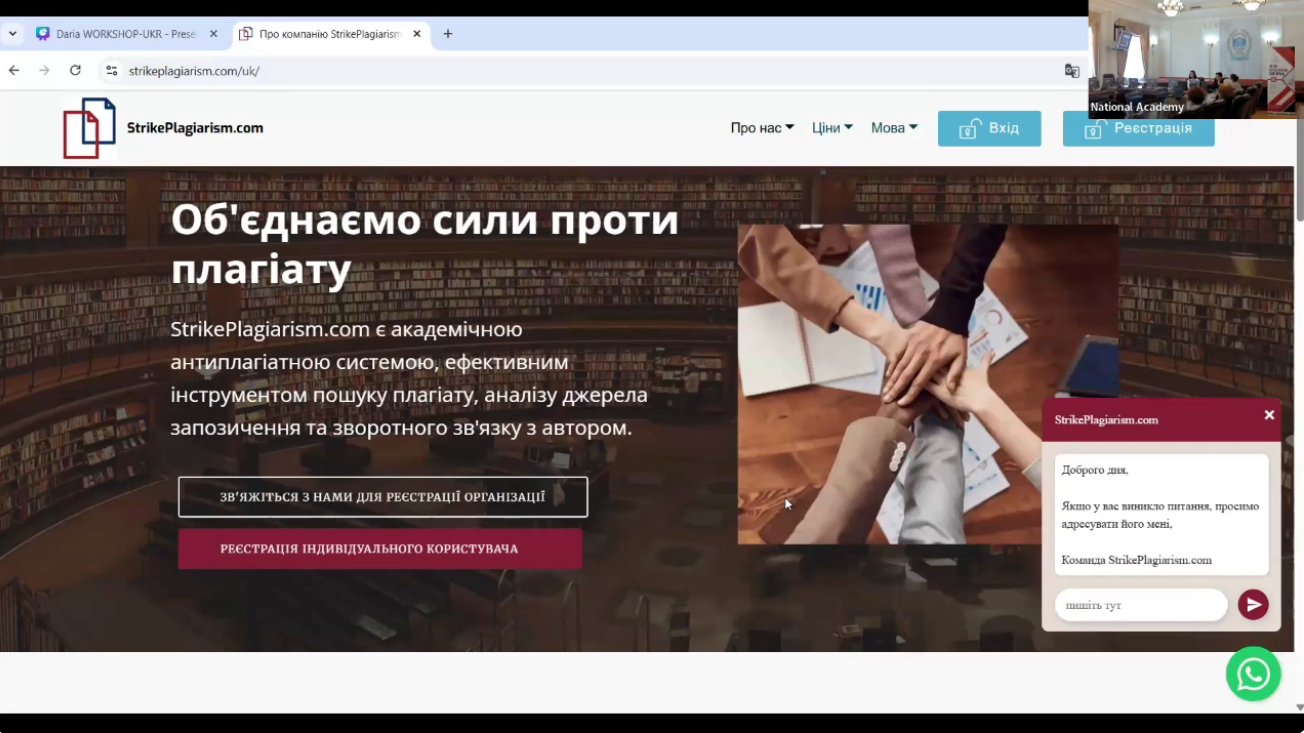This screenshot has width=1304, height=733.
Task: Open a new browser tab
Action: tap(447, 34)
